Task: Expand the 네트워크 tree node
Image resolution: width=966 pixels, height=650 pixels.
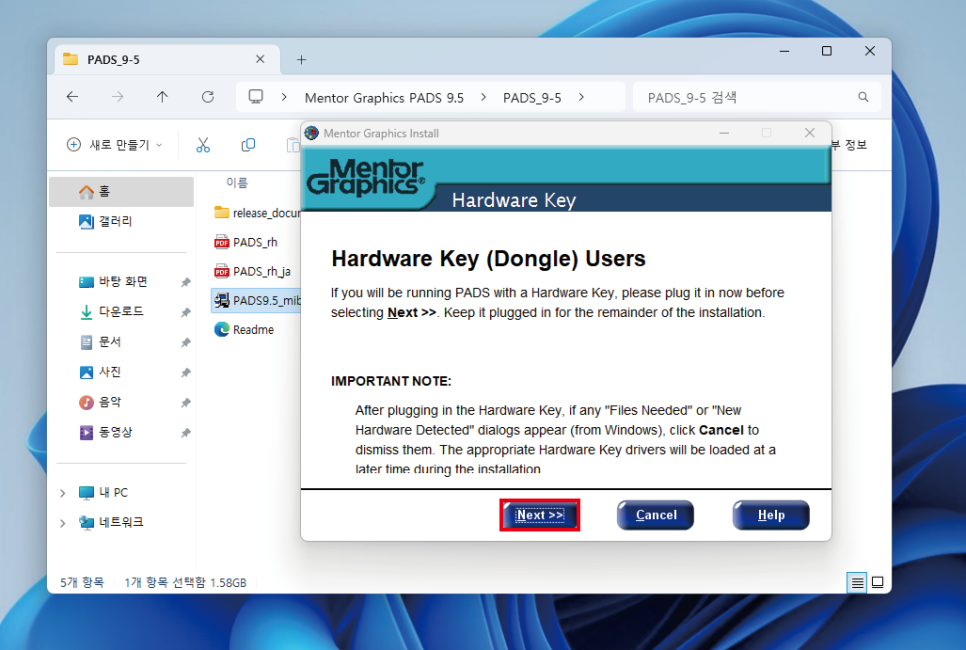Action: (x=62, y=523)
